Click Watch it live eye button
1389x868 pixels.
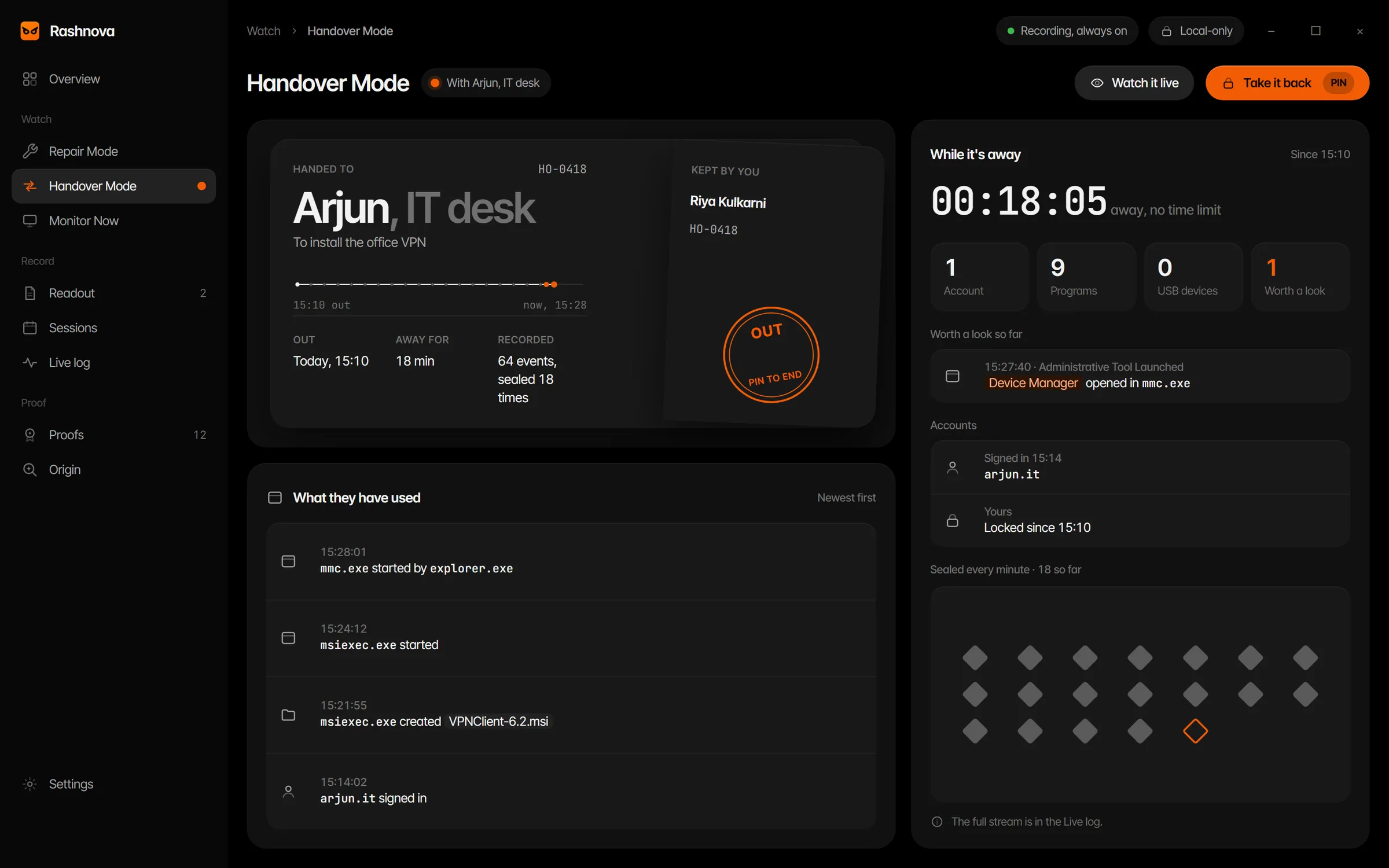[1134, 83]
